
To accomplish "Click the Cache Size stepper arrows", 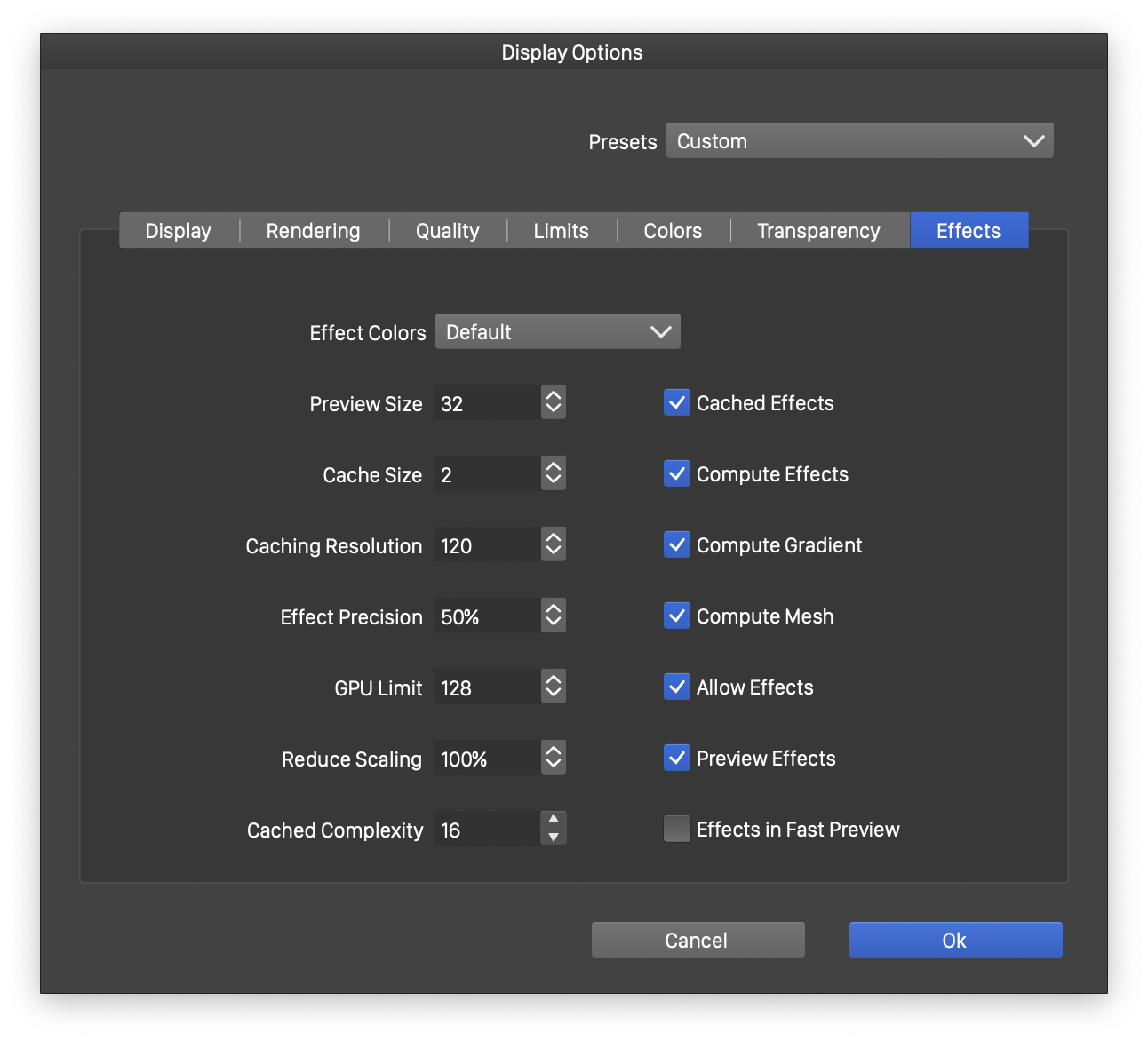I will click(553, 473).
